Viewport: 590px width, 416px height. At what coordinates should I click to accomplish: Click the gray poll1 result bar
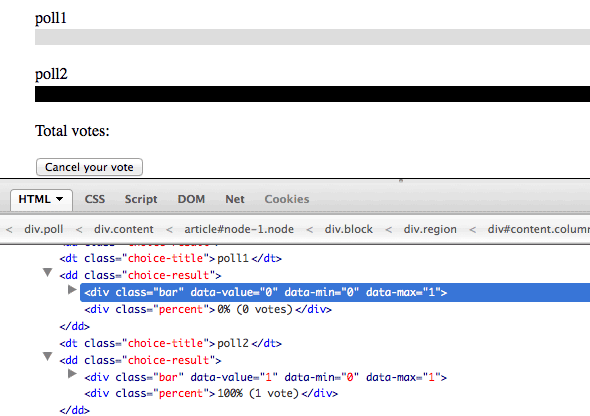click(312, 37)
